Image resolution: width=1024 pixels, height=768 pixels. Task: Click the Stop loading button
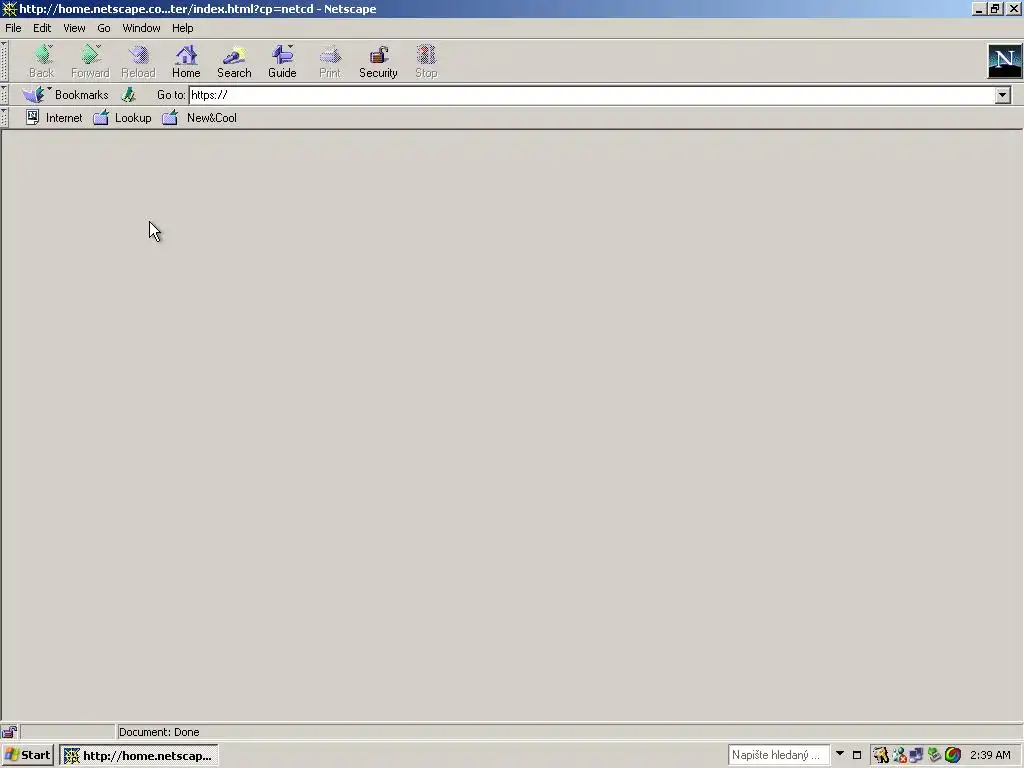[426, 62]
